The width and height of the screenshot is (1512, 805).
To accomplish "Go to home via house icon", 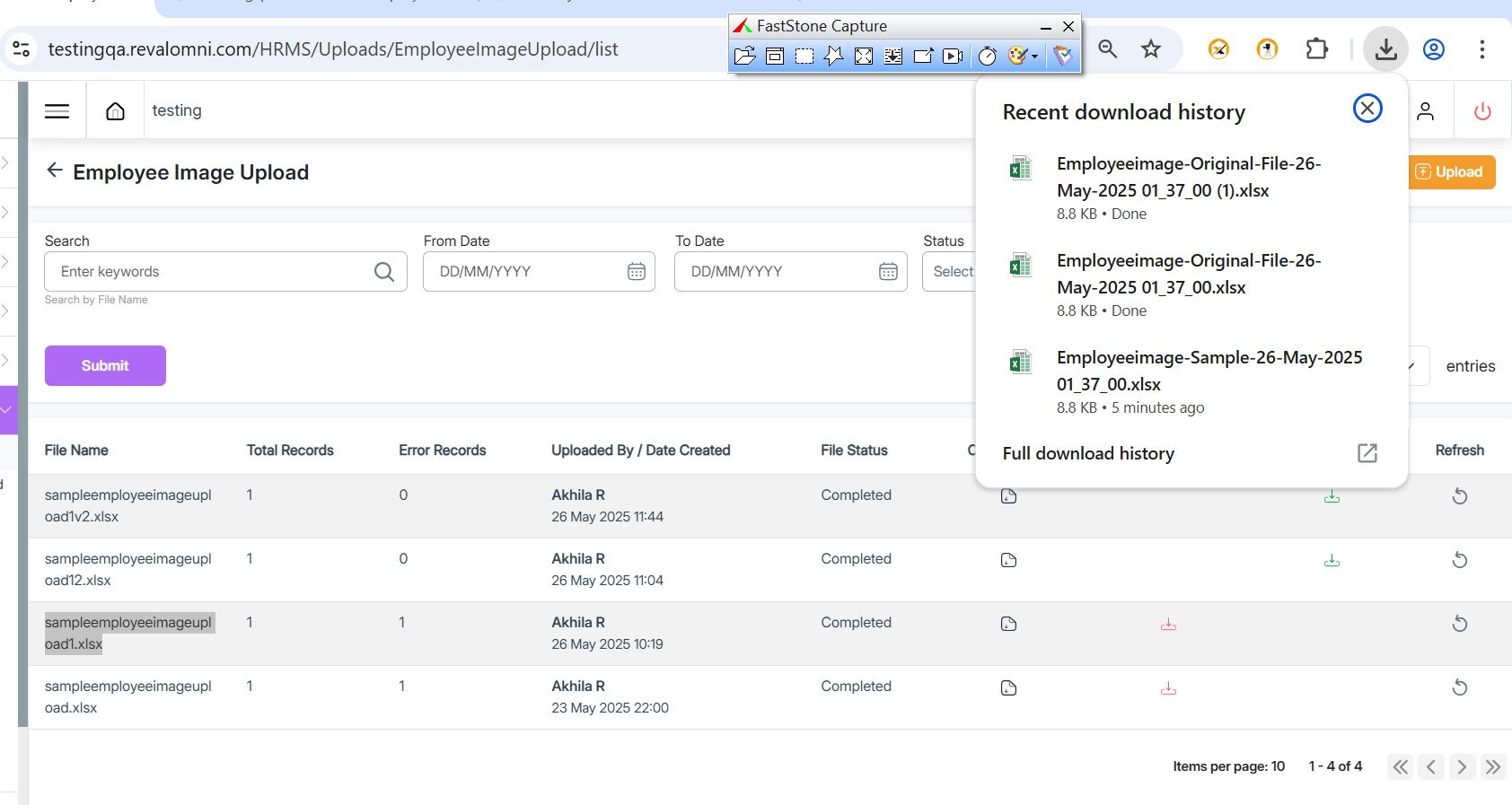I will click(x=115, y=111).
